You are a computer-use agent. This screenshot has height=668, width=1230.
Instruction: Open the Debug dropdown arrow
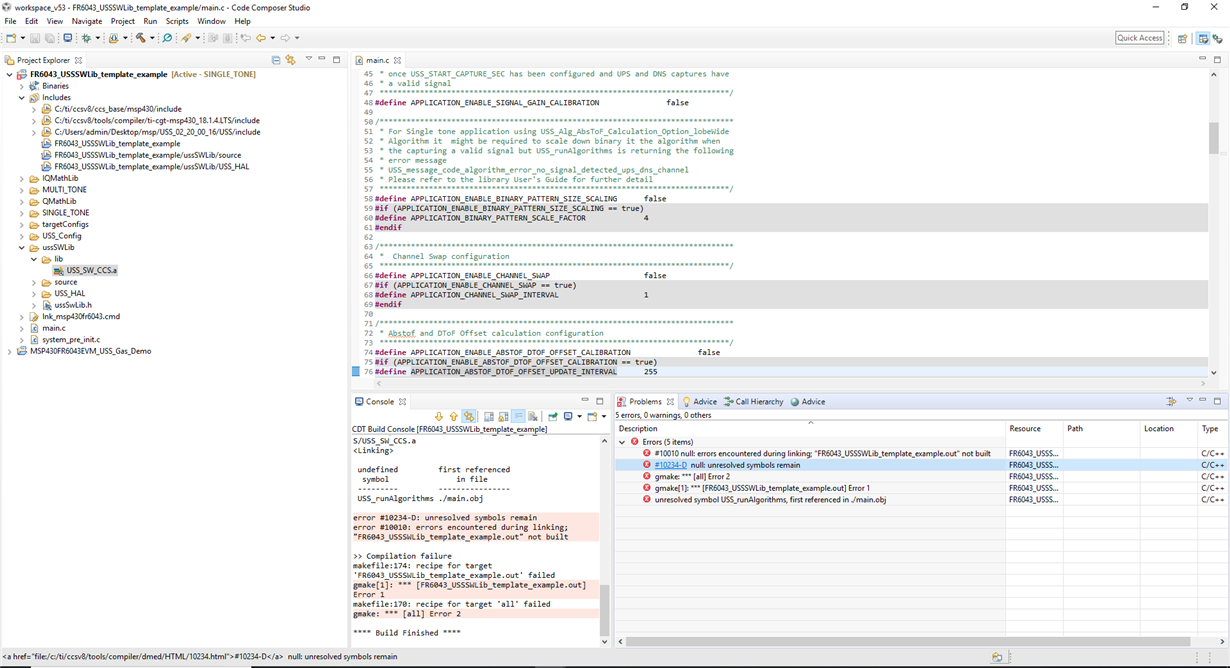[97, 38]
